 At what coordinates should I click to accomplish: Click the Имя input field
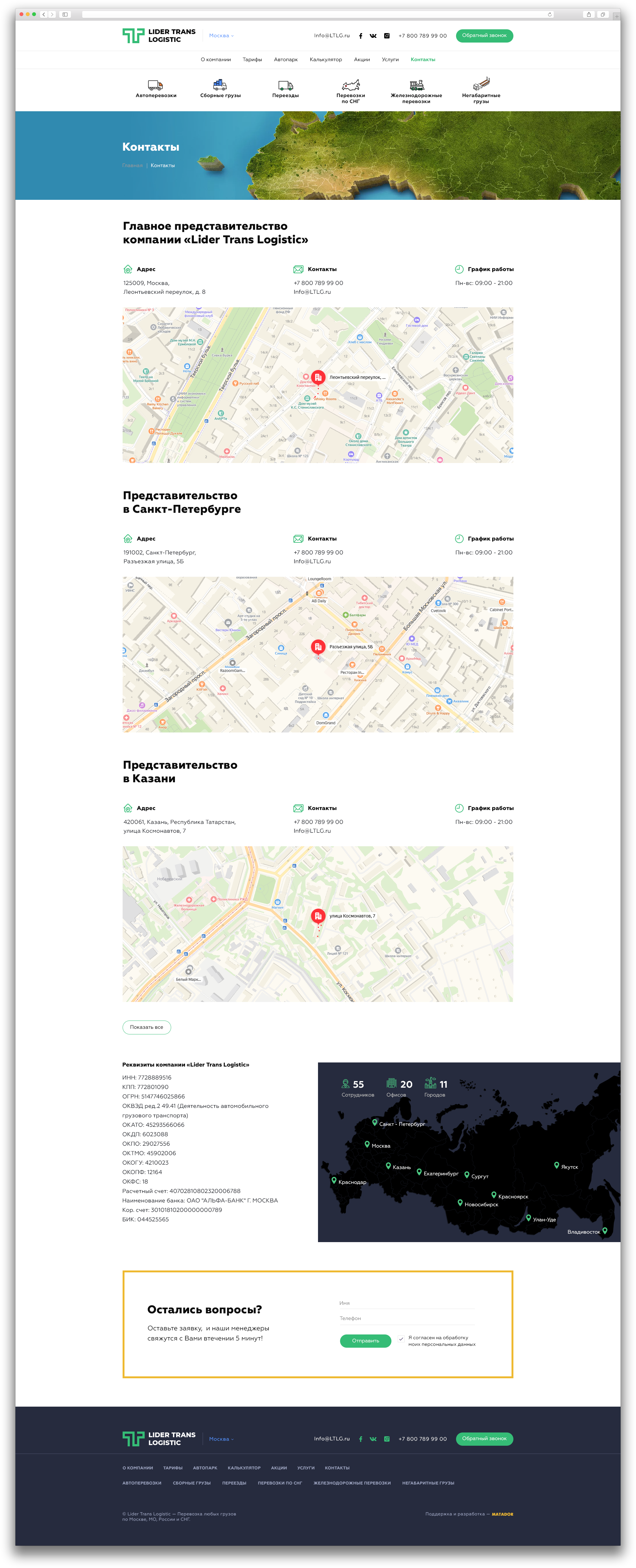click(407, 1303)
